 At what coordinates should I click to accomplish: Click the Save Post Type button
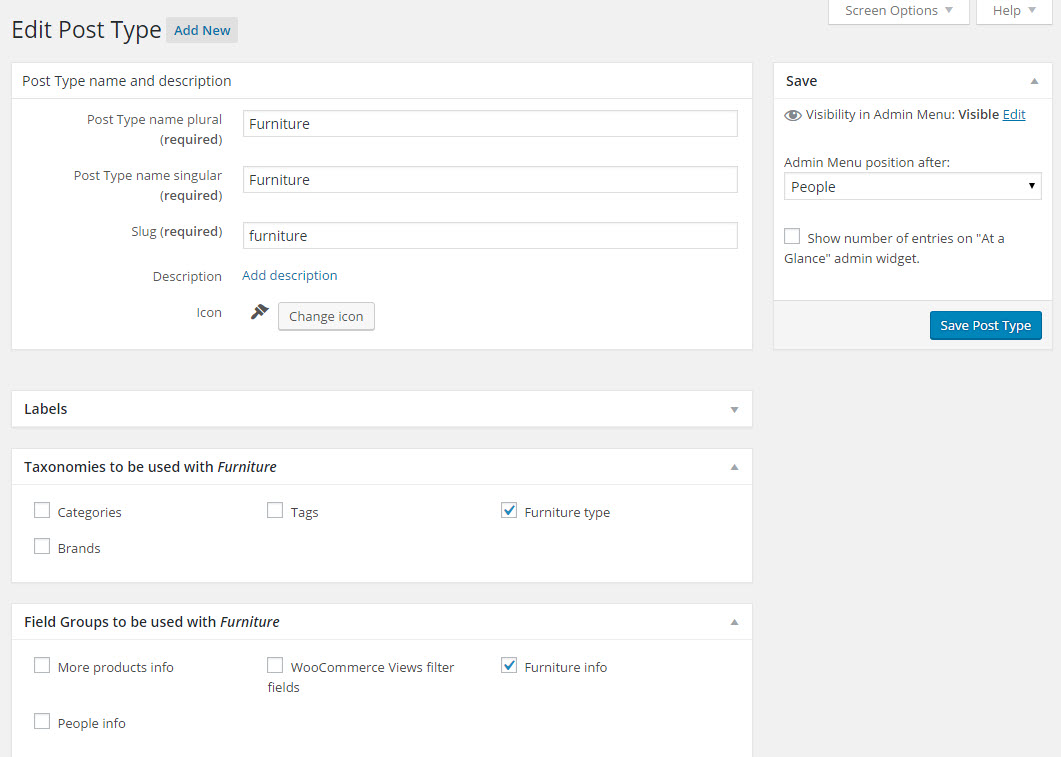click(985, 325)
